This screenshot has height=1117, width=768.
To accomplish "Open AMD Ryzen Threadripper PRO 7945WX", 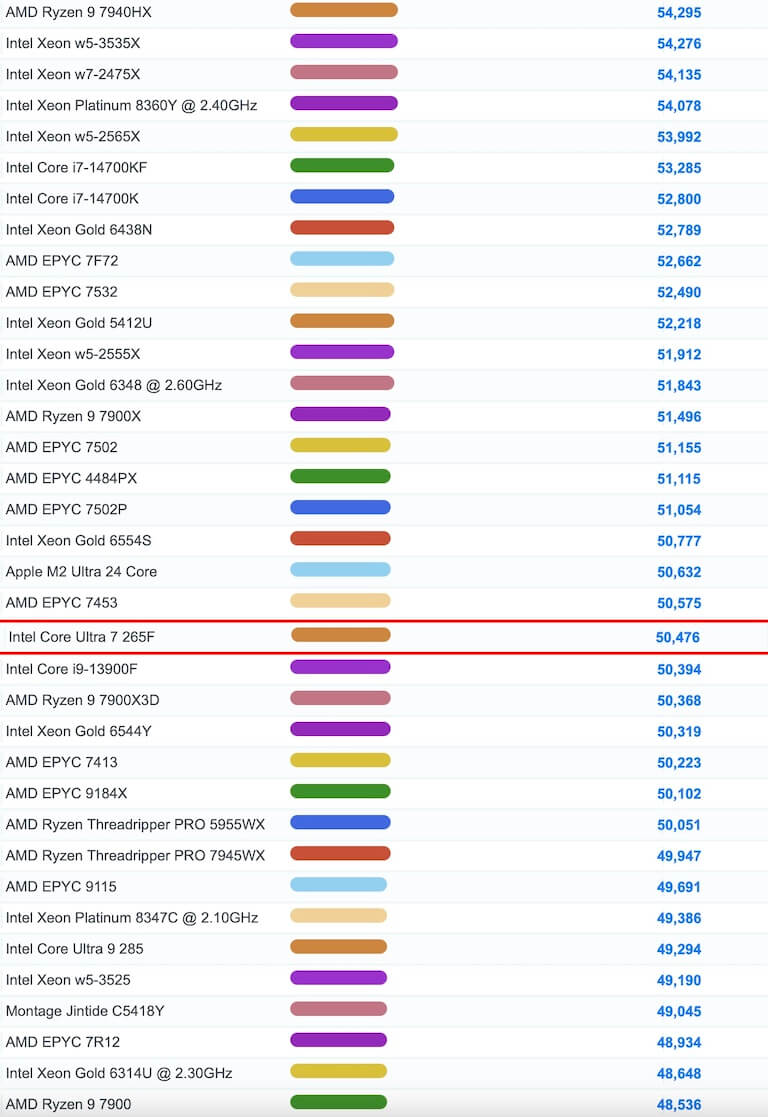I will pos(135,856).
